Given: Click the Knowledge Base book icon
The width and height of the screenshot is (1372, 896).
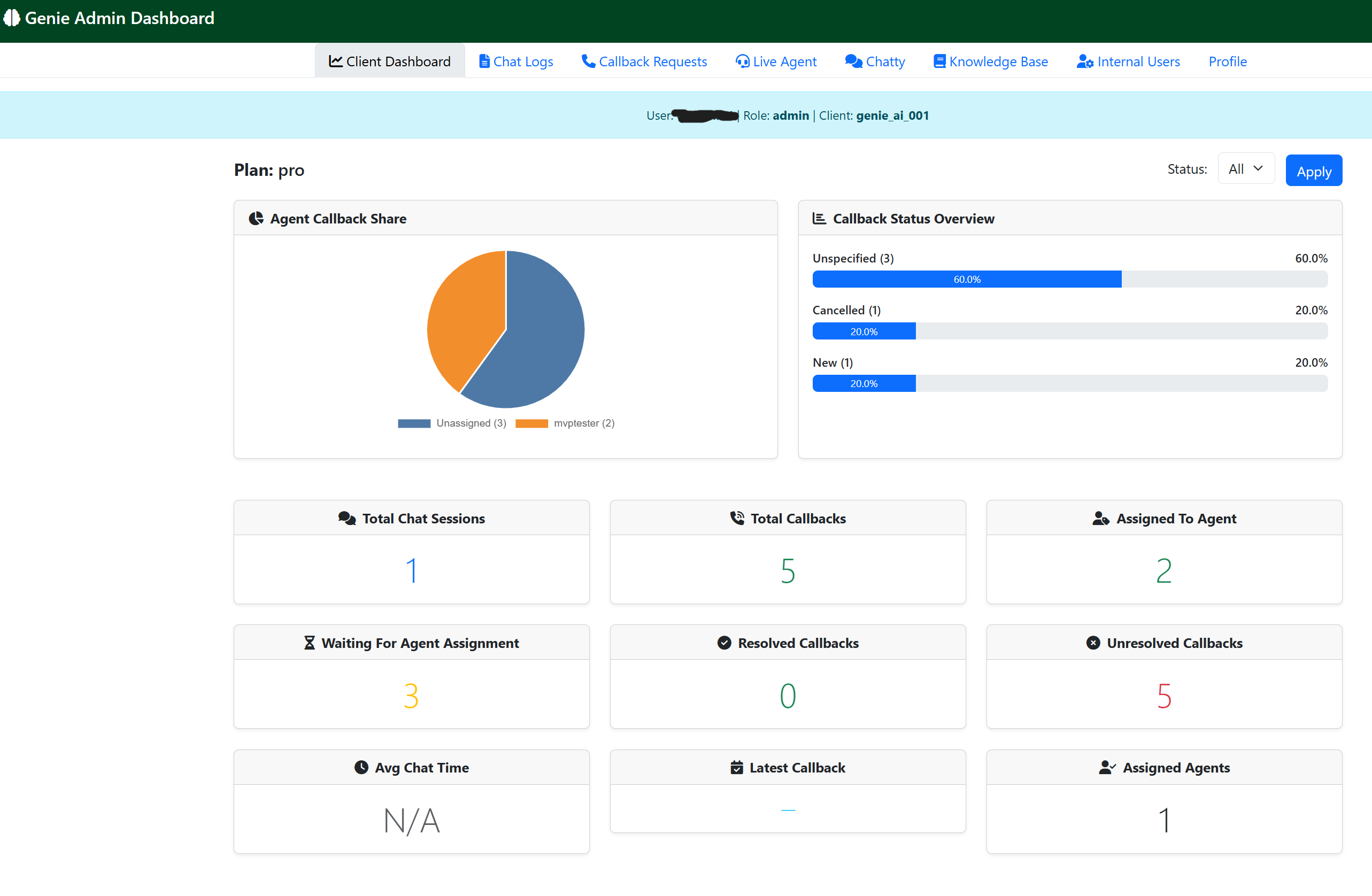Looking at the screenshot, I should click(x=938, y=60).
